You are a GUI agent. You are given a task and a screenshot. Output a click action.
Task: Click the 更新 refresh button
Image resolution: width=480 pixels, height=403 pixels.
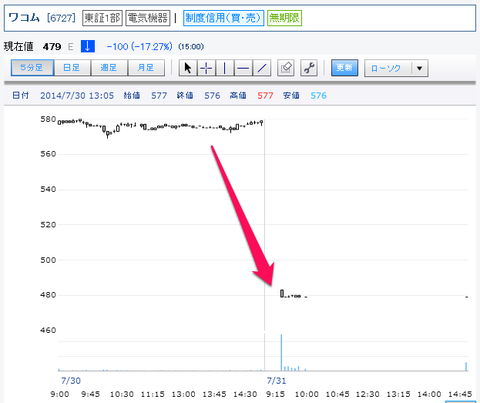(344, 68)
